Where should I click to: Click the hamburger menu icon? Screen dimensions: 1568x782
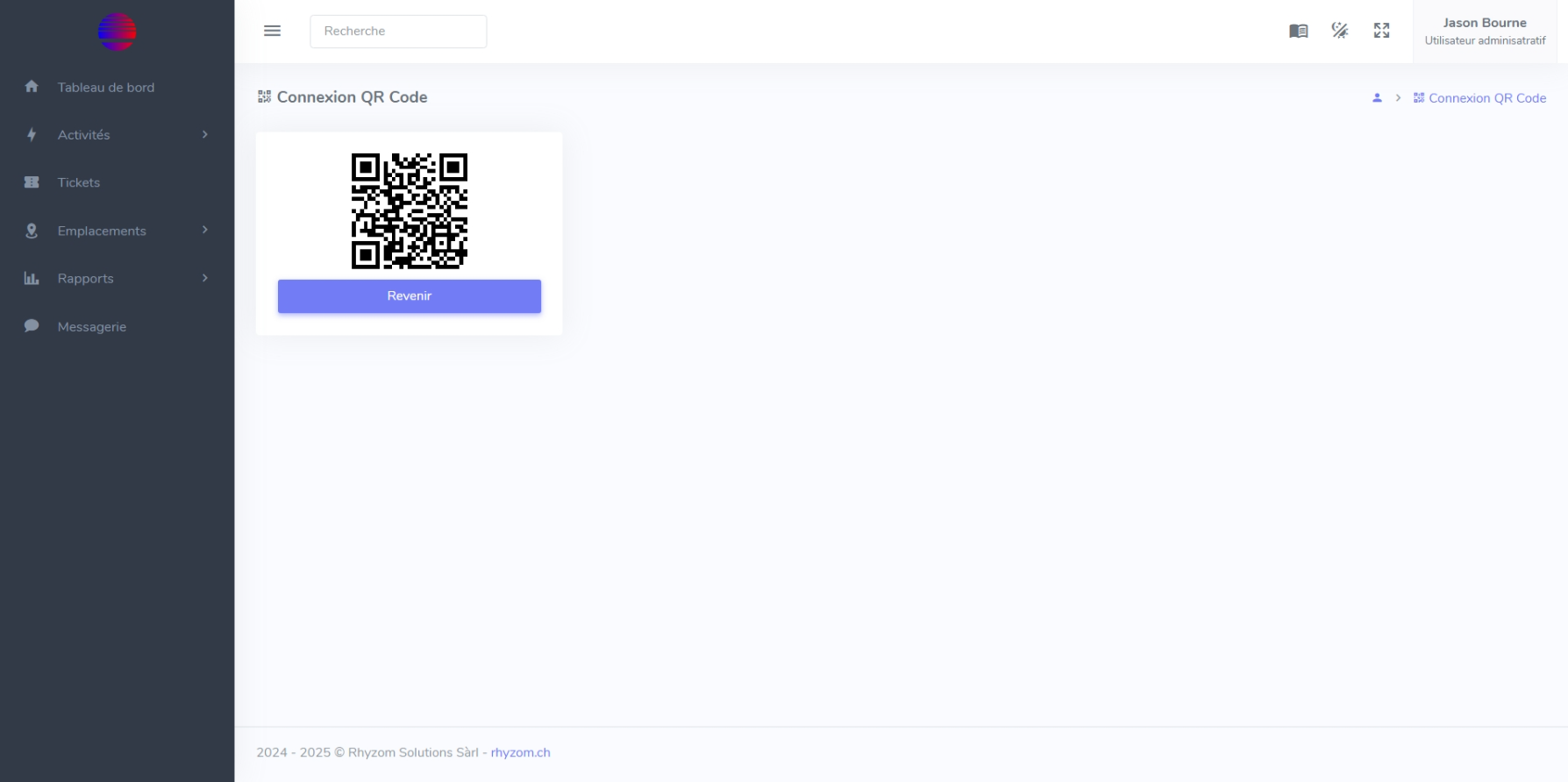[x=272, y=31]
